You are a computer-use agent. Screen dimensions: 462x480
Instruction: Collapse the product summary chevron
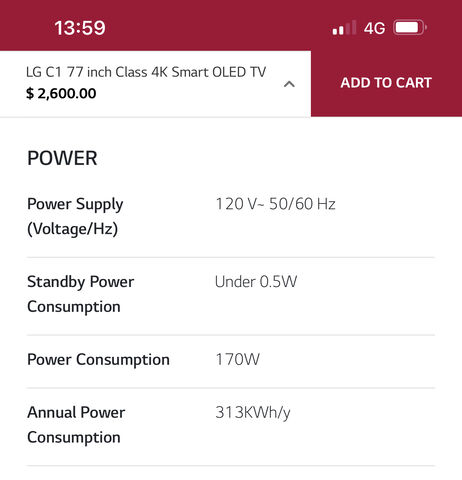(x=289, y=84)
